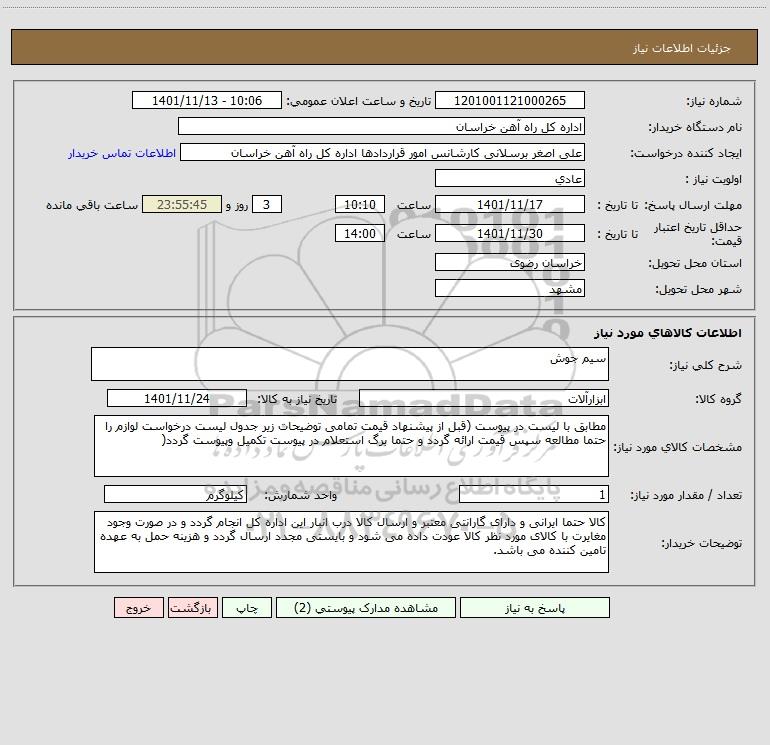Click the buyer notes text area
The width and height of the screenshot is (770, 745).
(x=351, y=542)
